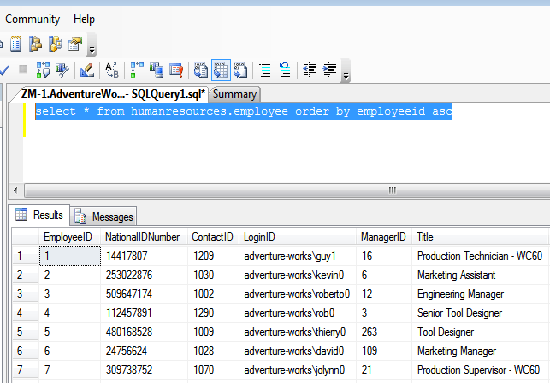Open the Properties Window toolbar icon
The height and width of the screenshot is (383, 550).
[x=75, y=44]
